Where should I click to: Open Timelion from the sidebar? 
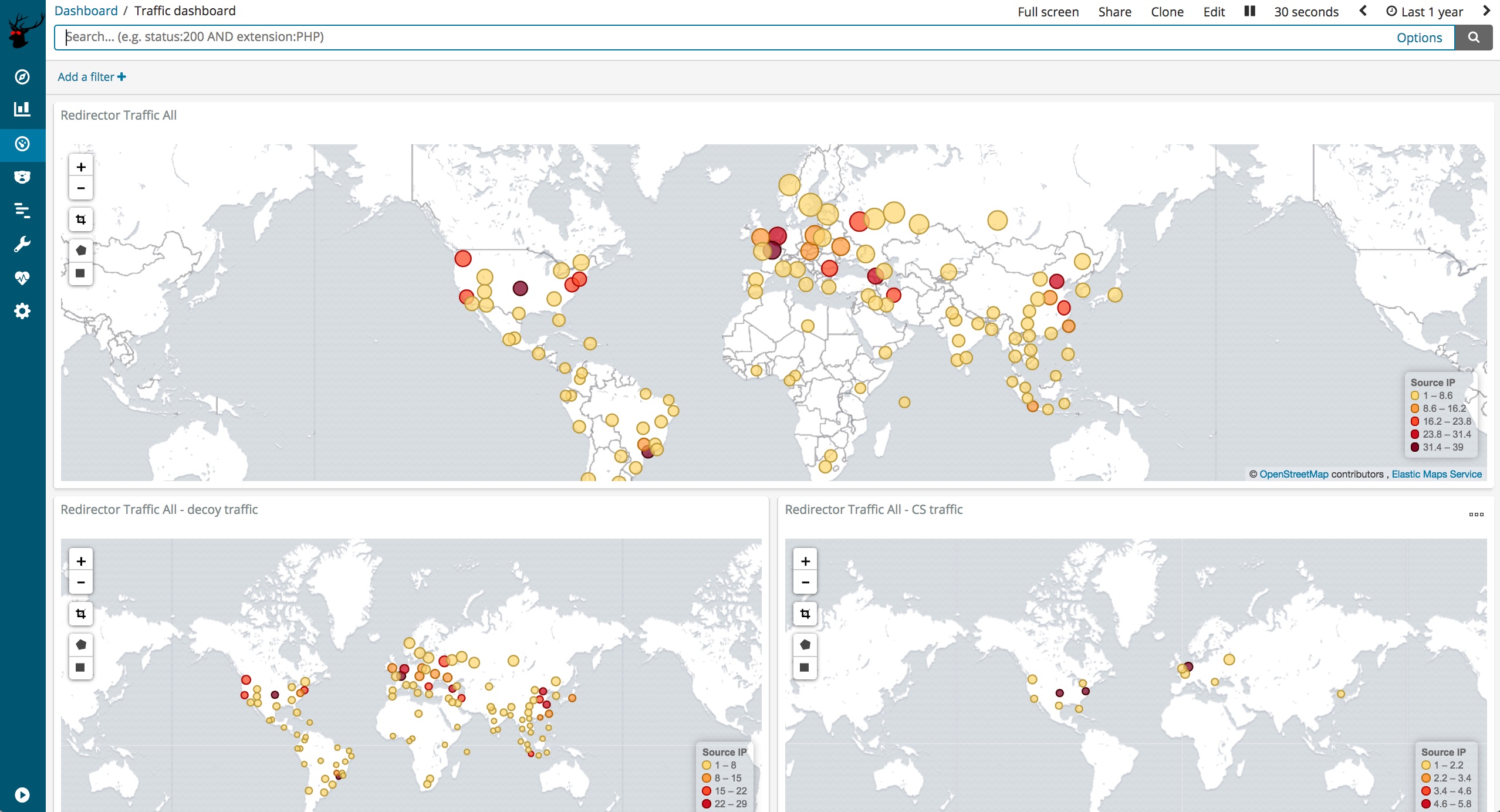coord(22,177)
